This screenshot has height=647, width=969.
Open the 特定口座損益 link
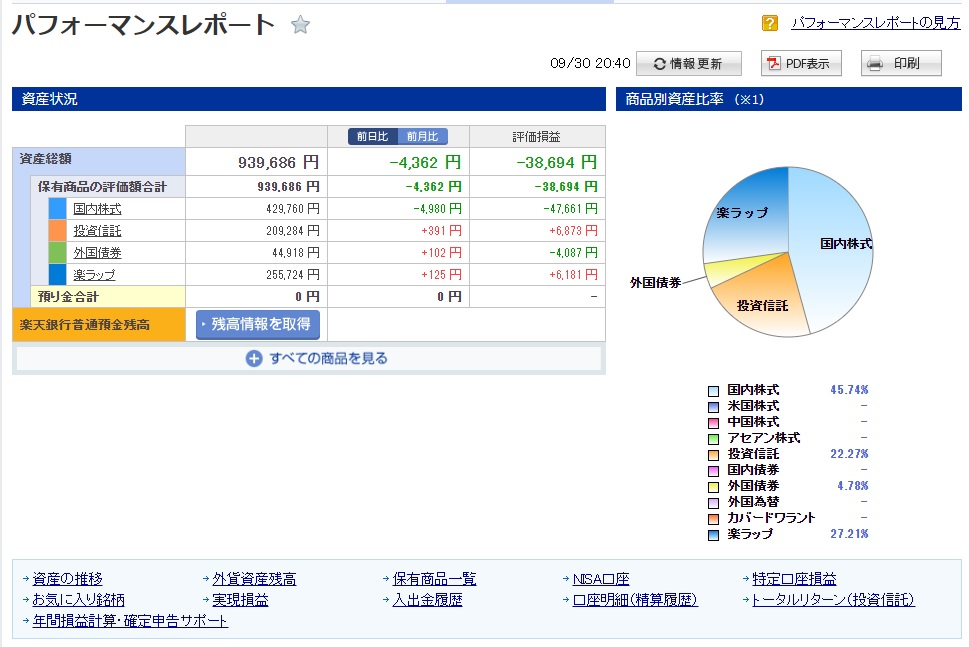pos(794,579)
